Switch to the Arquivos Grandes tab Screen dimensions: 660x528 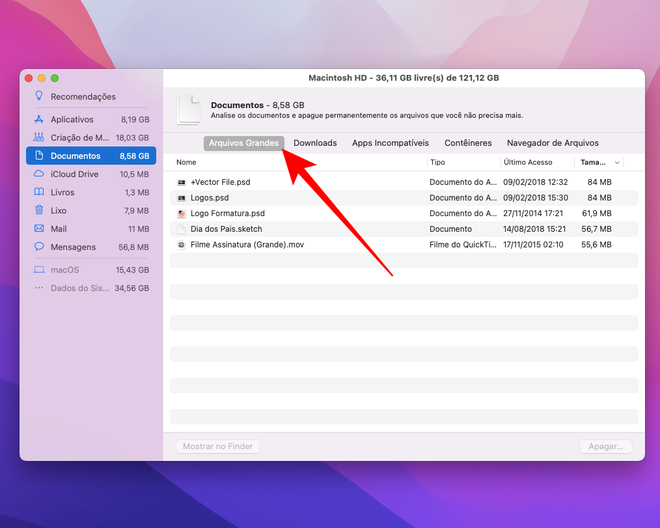244,143
